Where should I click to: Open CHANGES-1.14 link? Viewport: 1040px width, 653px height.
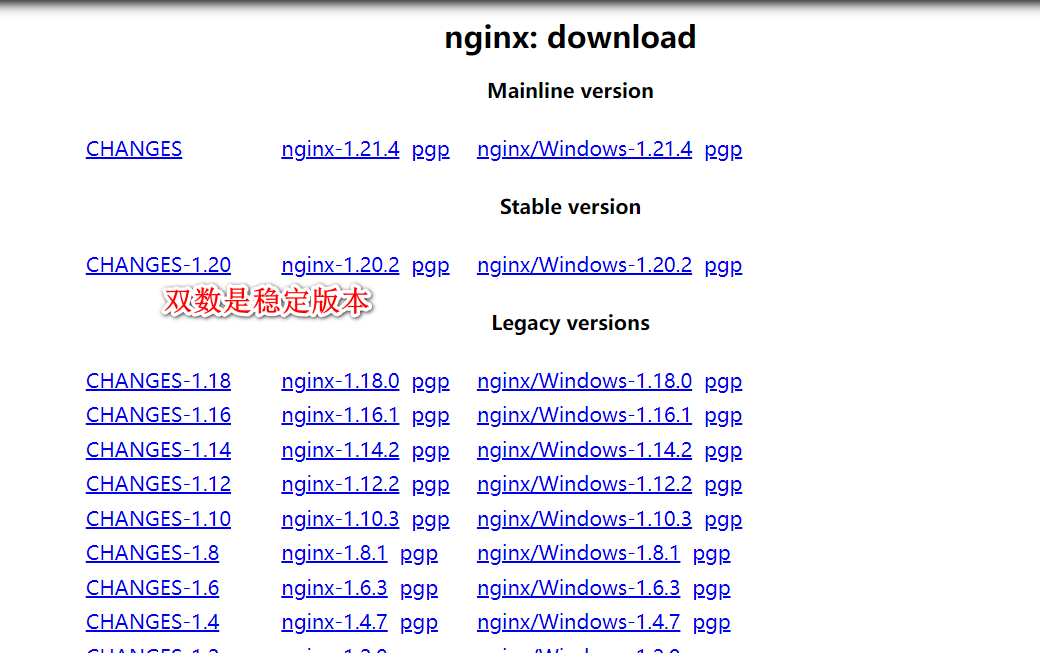click(159, 450)
